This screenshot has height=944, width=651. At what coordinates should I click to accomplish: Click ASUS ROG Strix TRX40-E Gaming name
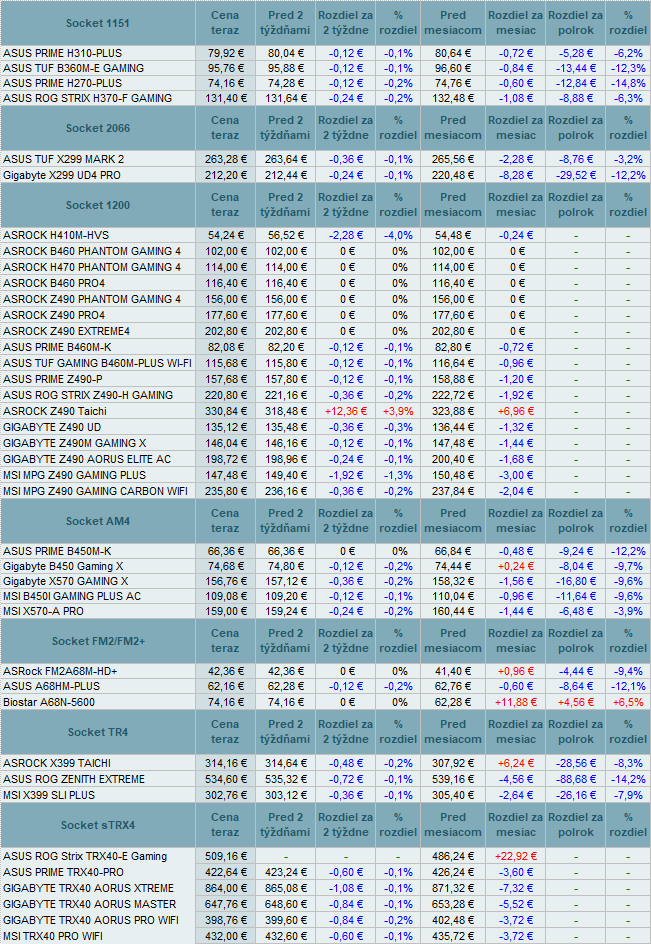tap(85, 856)
